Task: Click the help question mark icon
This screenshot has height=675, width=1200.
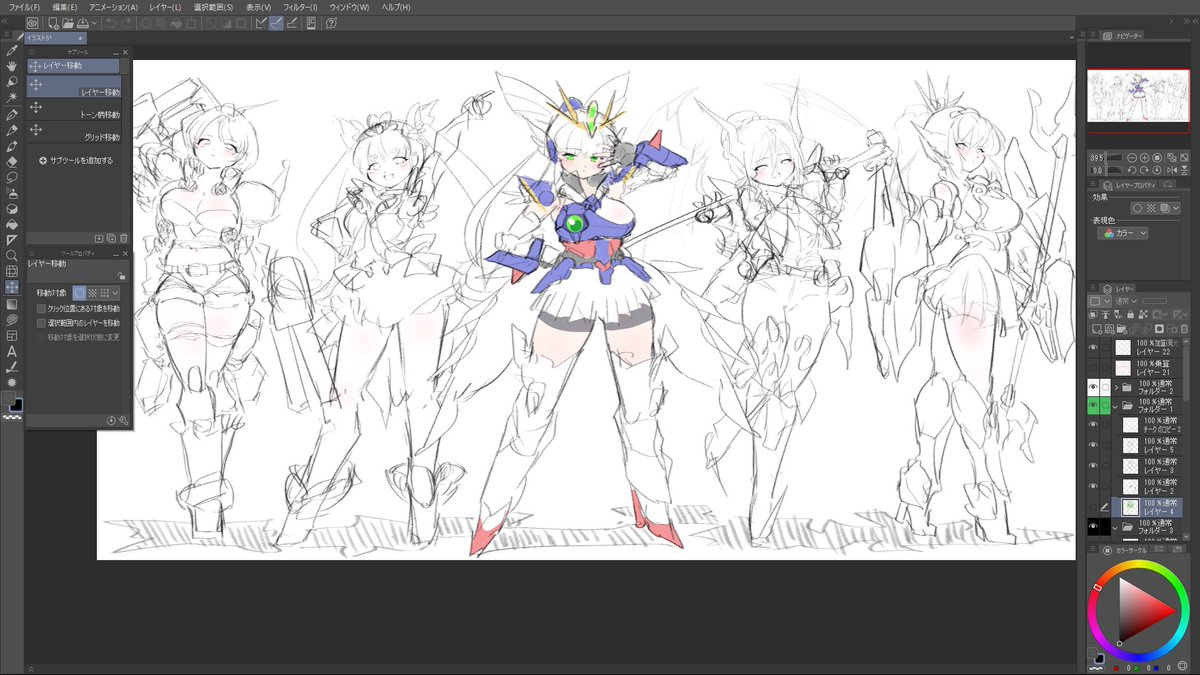Action: coord(331,22)
